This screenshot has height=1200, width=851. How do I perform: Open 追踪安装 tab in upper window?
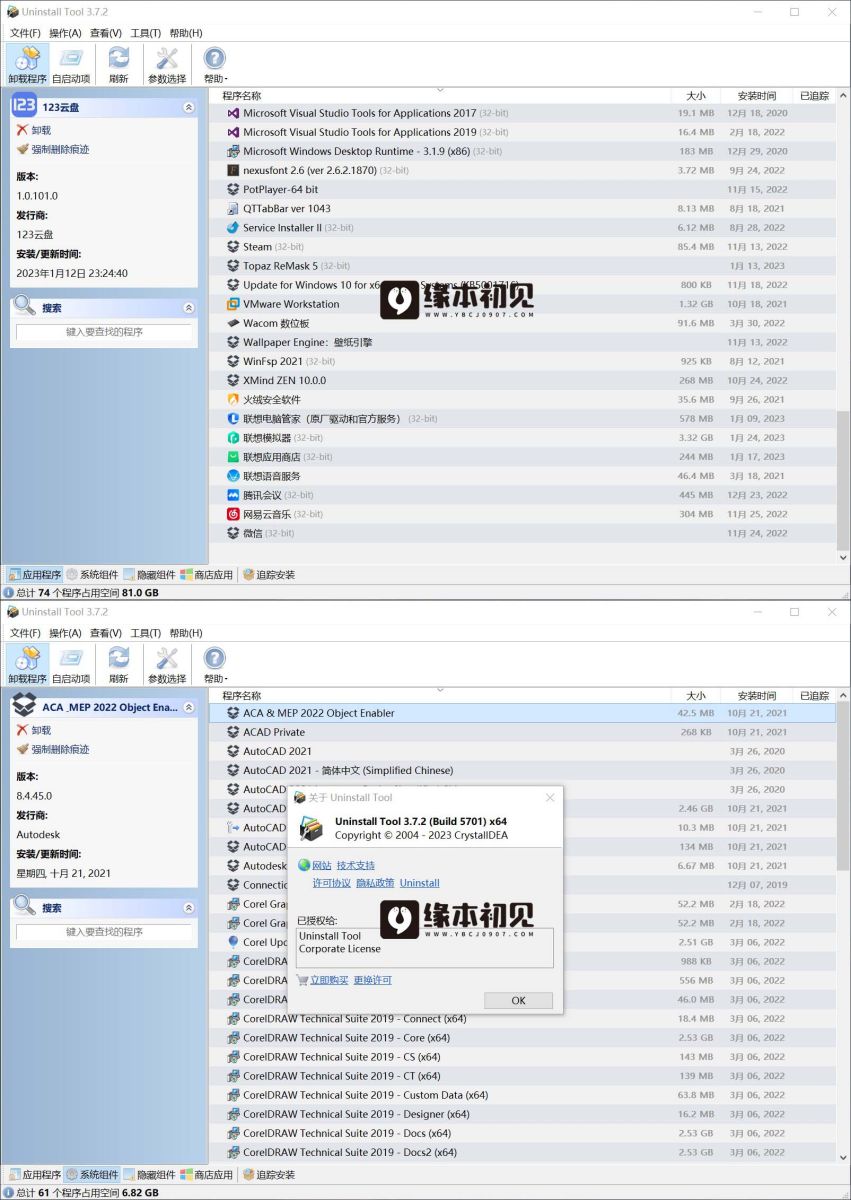point(269,575)
